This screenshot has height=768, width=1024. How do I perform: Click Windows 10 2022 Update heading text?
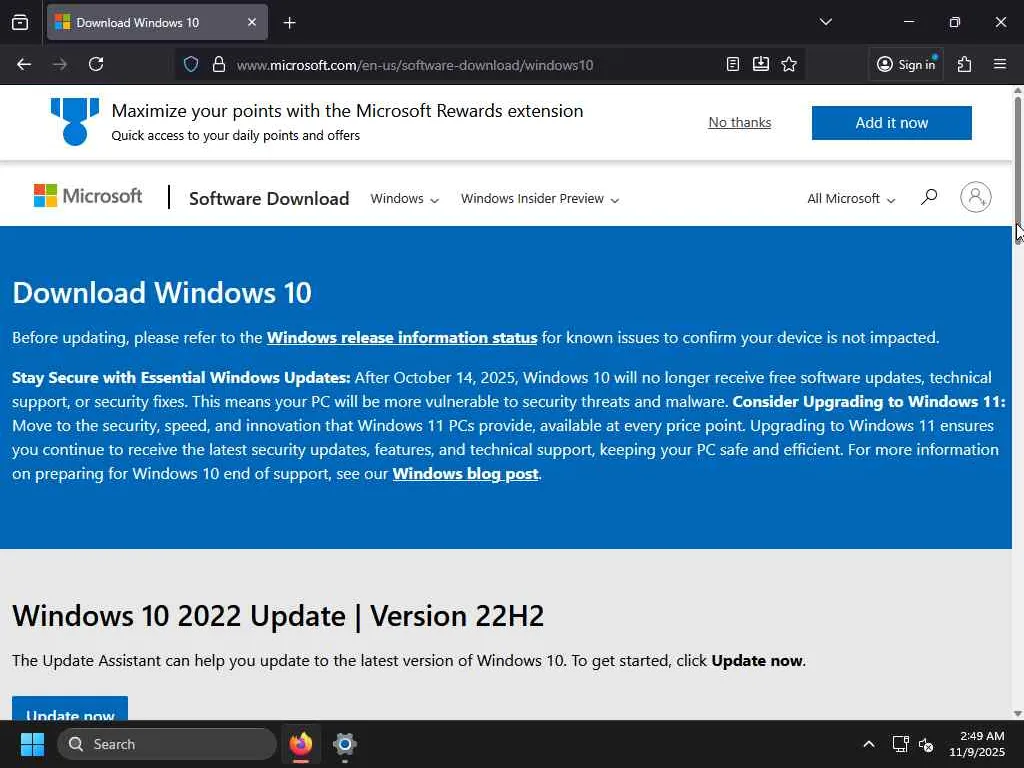278,616
